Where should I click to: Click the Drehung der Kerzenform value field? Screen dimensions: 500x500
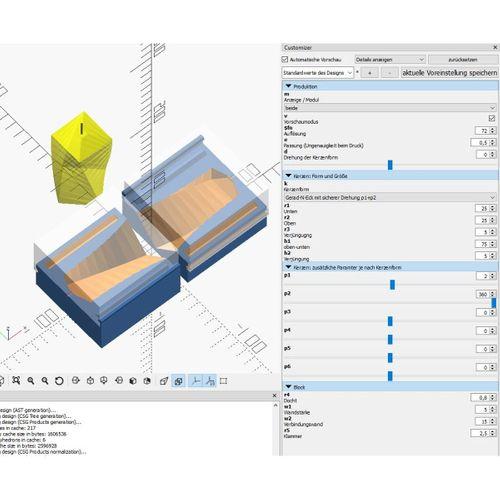(x=486, y=154)
